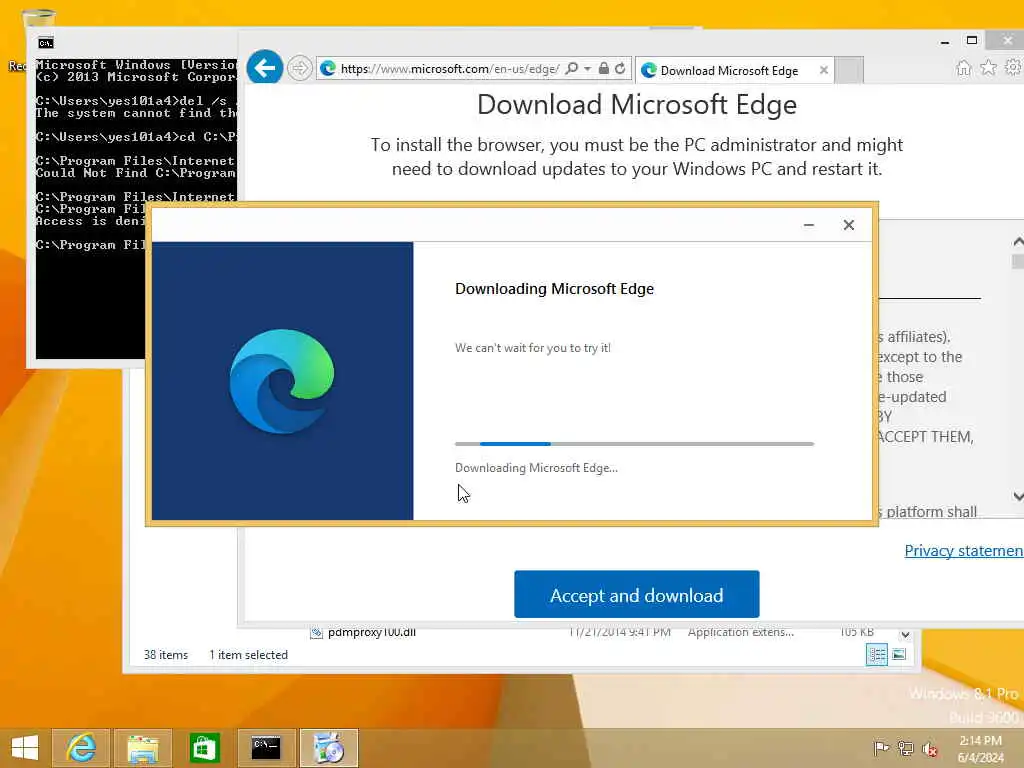Click the Accept and download button
Screen dimensions: 1024x768
point(637,594)
